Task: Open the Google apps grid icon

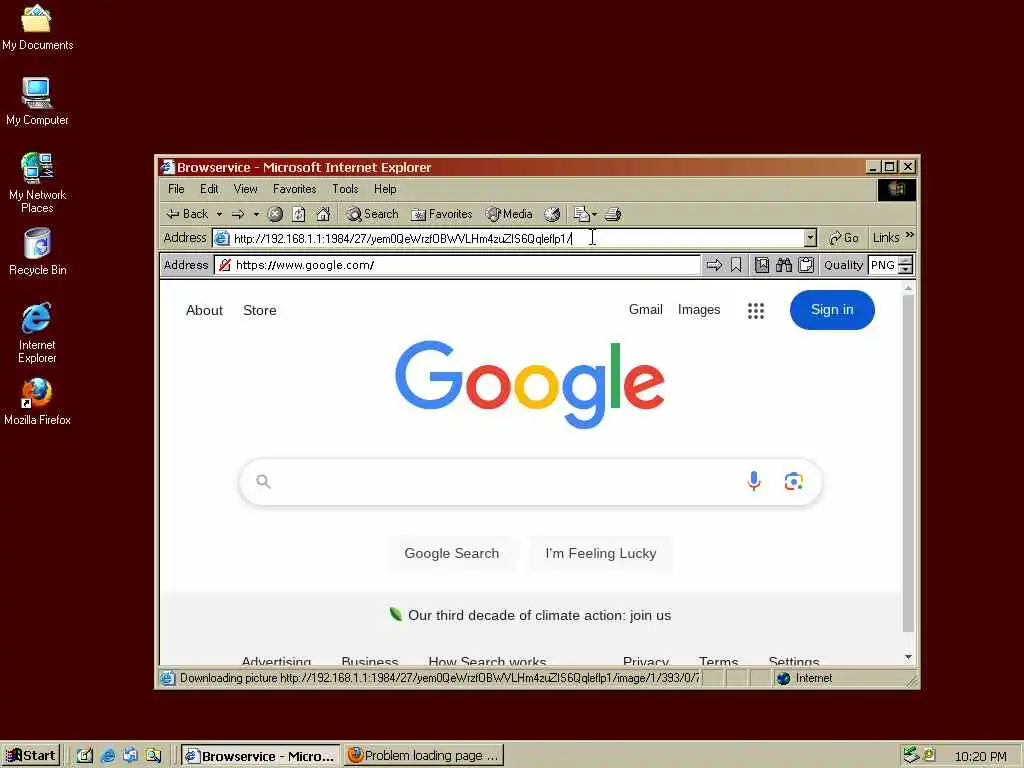Action: 756,311
